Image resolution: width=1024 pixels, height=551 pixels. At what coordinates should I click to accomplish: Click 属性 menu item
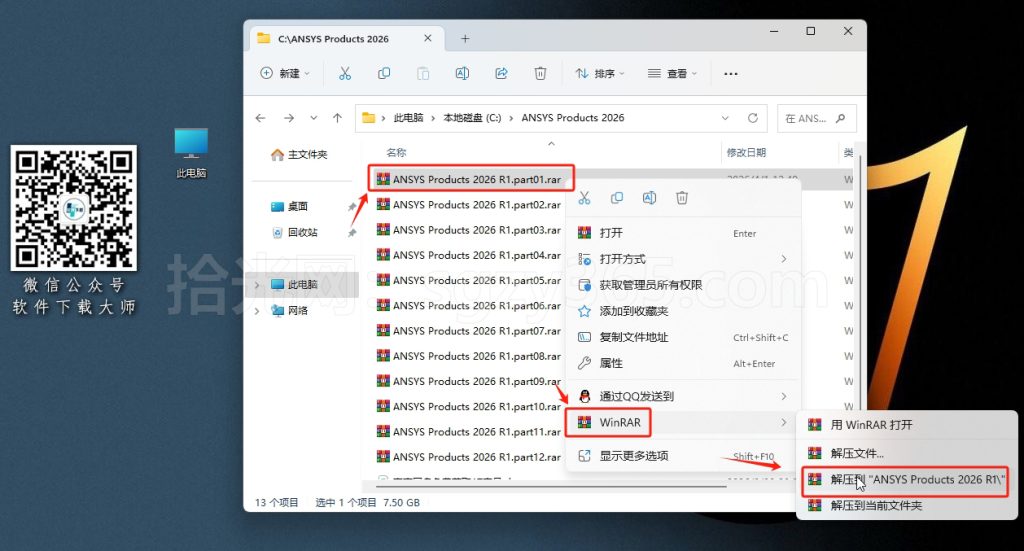(683, 364)
